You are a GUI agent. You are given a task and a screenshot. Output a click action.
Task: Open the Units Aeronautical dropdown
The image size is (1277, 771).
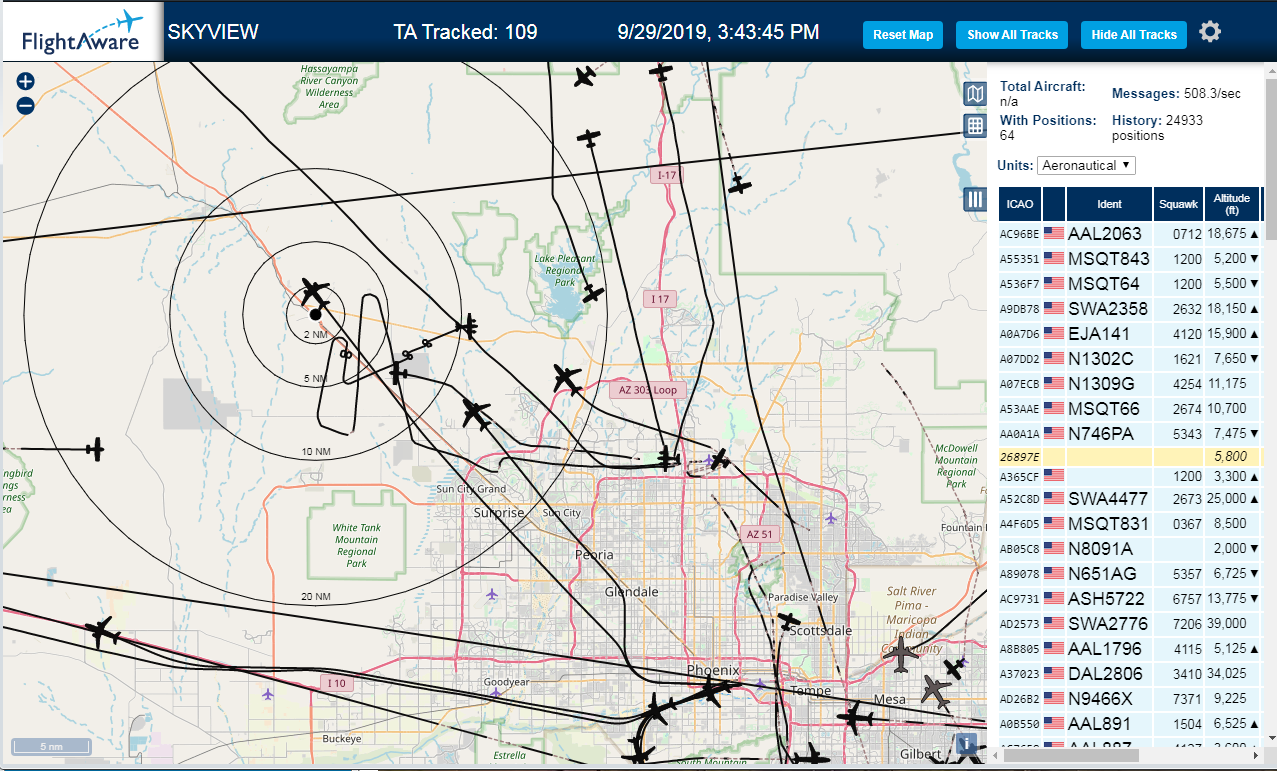coord(1086,165)
